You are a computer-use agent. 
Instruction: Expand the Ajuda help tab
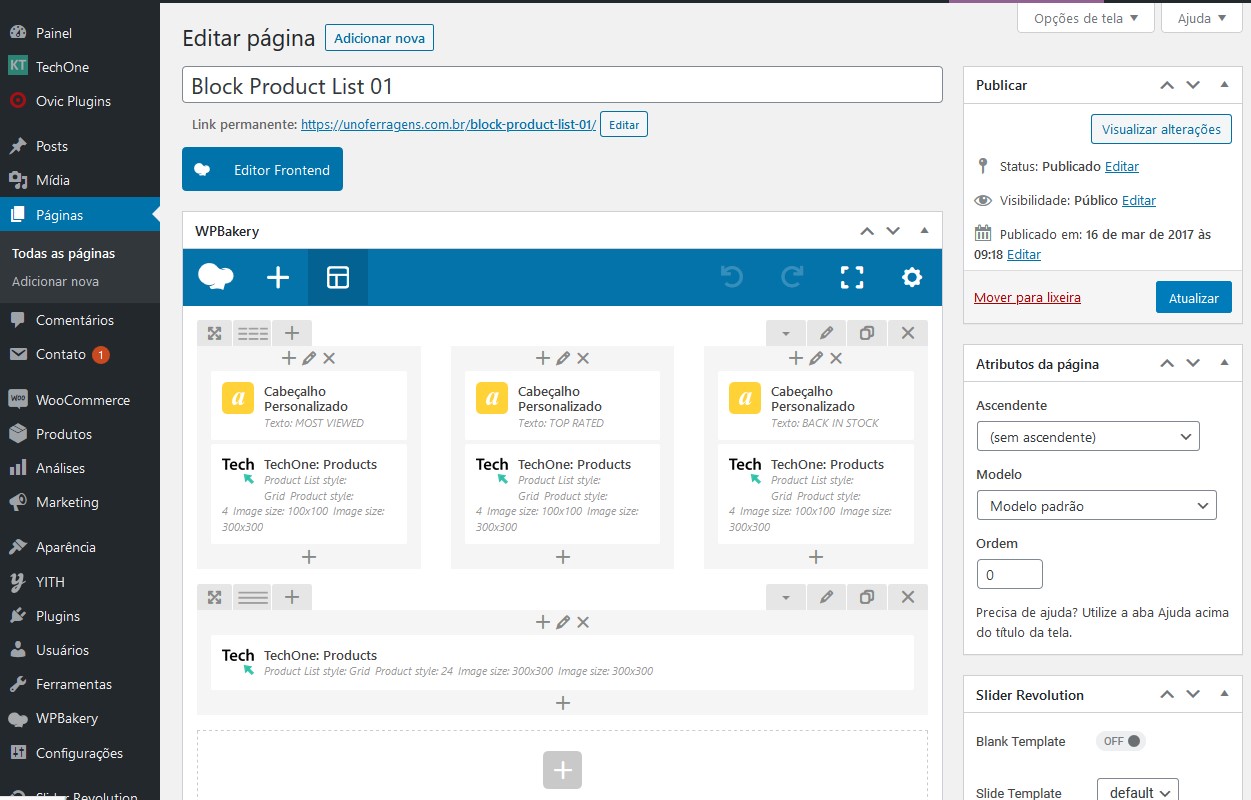pyautogui.click(x=1201, y=18)
